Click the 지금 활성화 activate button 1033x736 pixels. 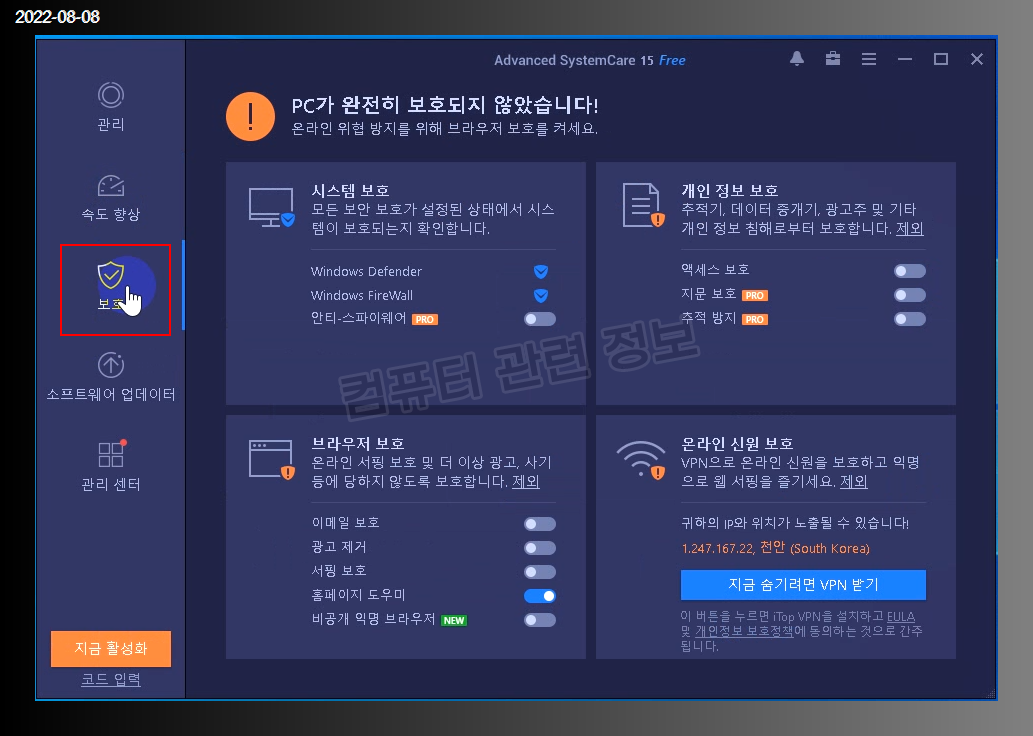111,648
